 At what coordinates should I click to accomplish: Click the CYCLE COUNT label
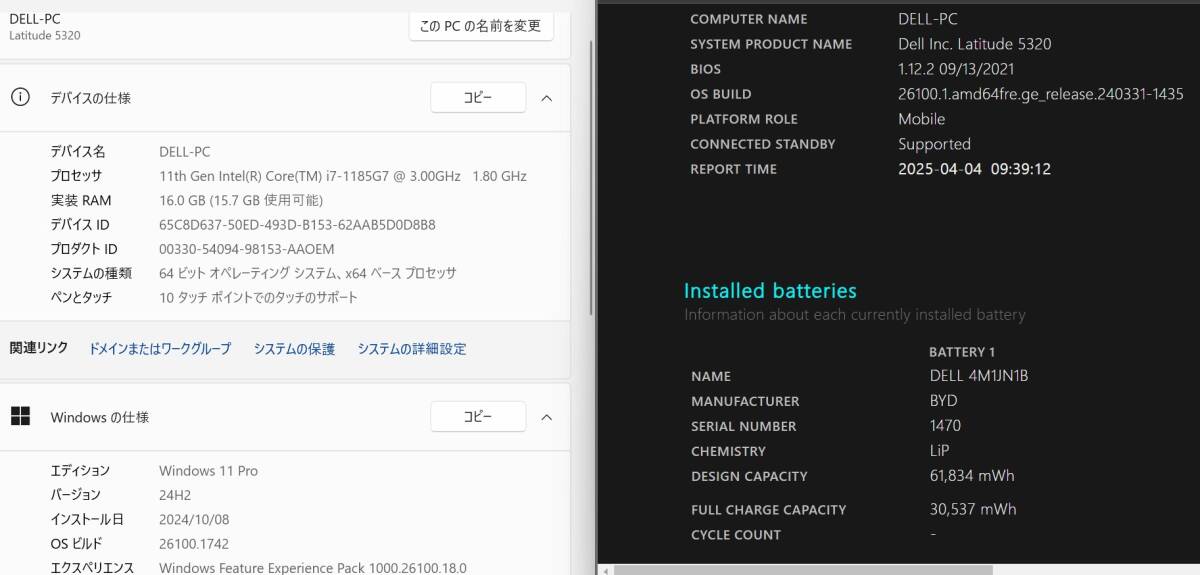(736, 535)
